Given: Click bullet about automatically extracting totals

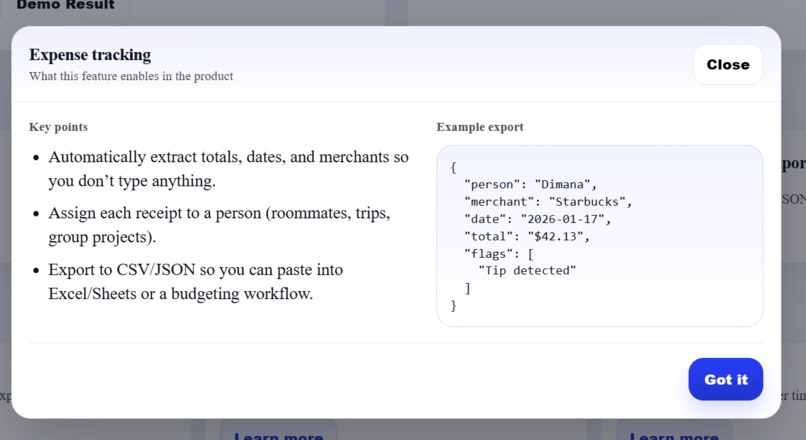Looking at the screenshot, I should tap(229, 169).
